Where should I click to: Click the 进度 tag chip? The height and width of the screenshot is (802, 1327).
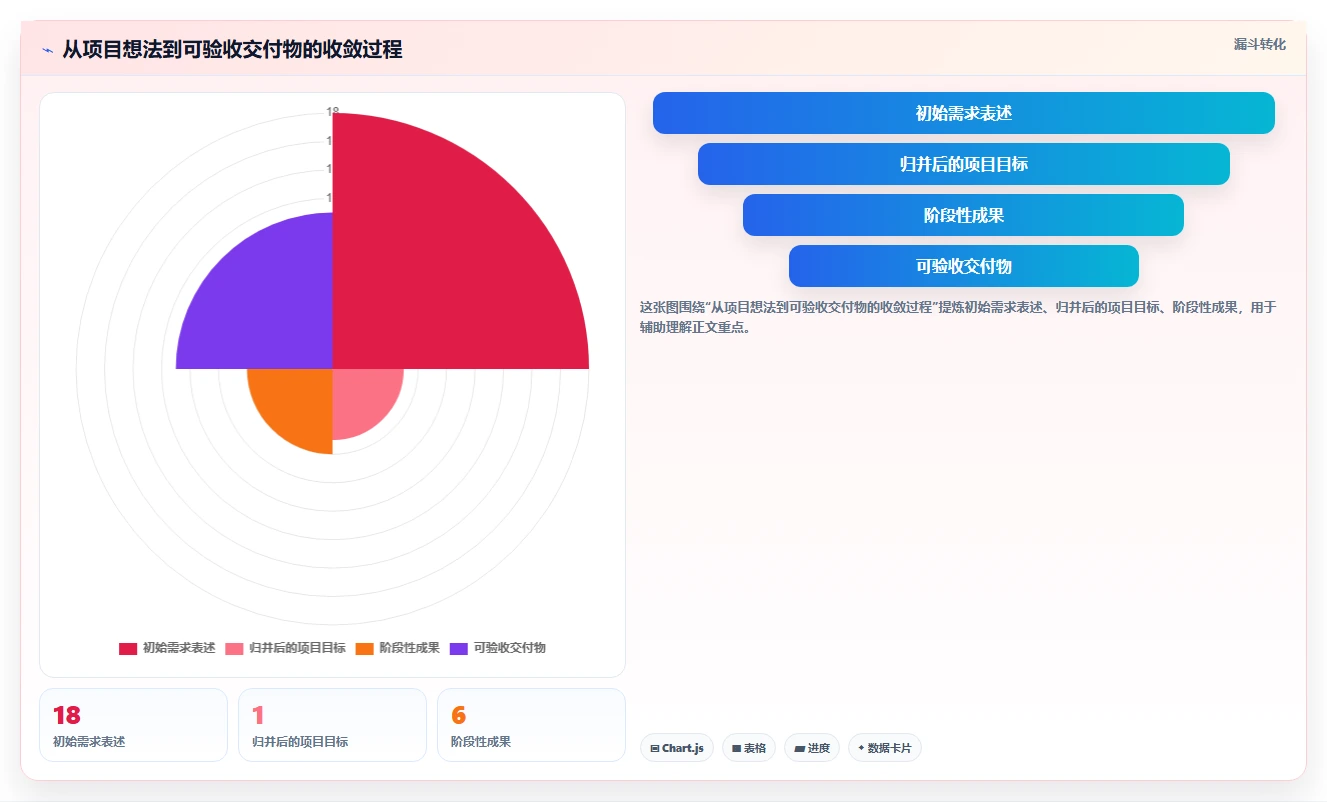812,748
